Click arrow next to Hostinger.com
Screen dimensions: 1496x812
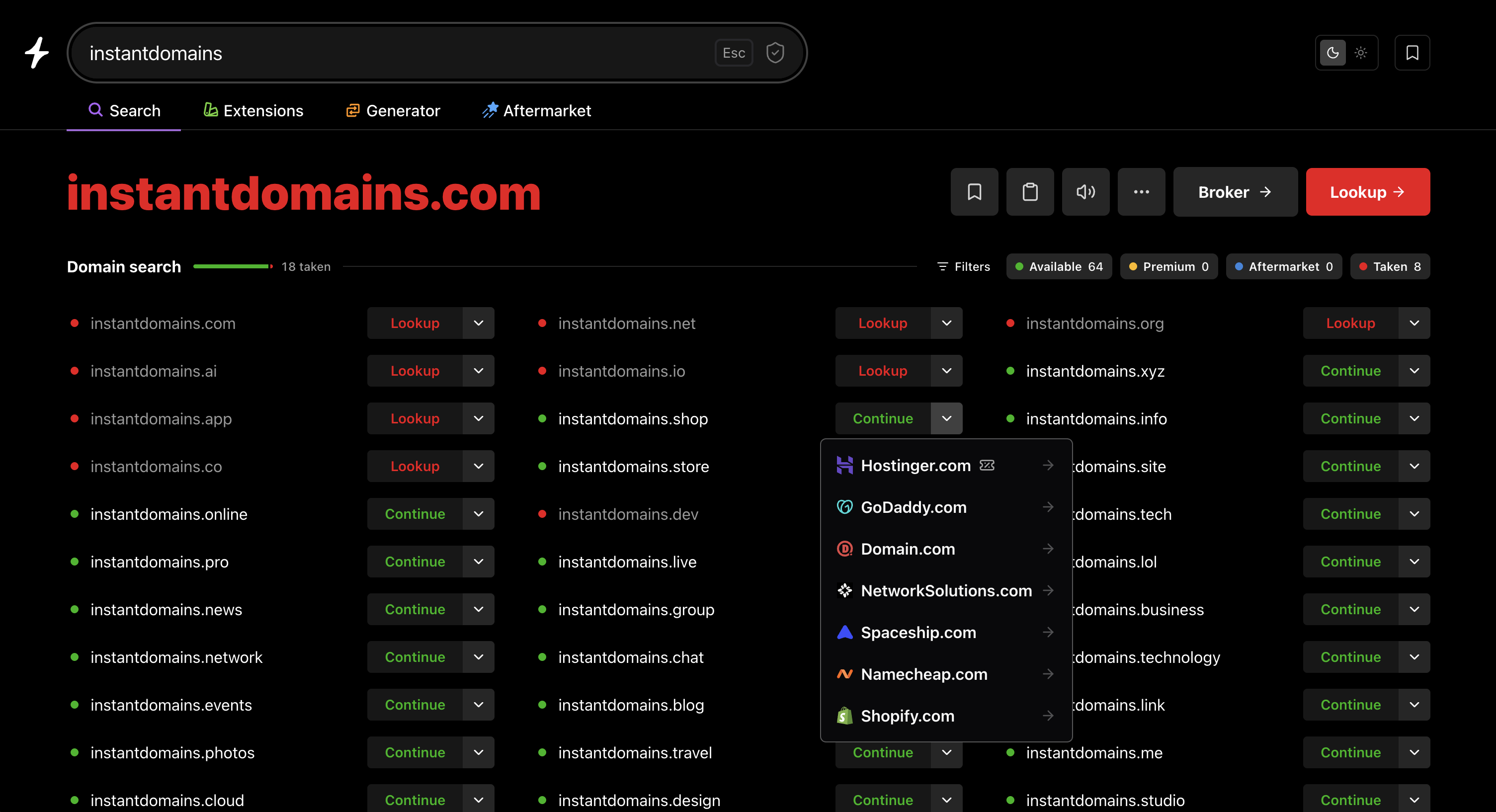(x=1048, y=465)
